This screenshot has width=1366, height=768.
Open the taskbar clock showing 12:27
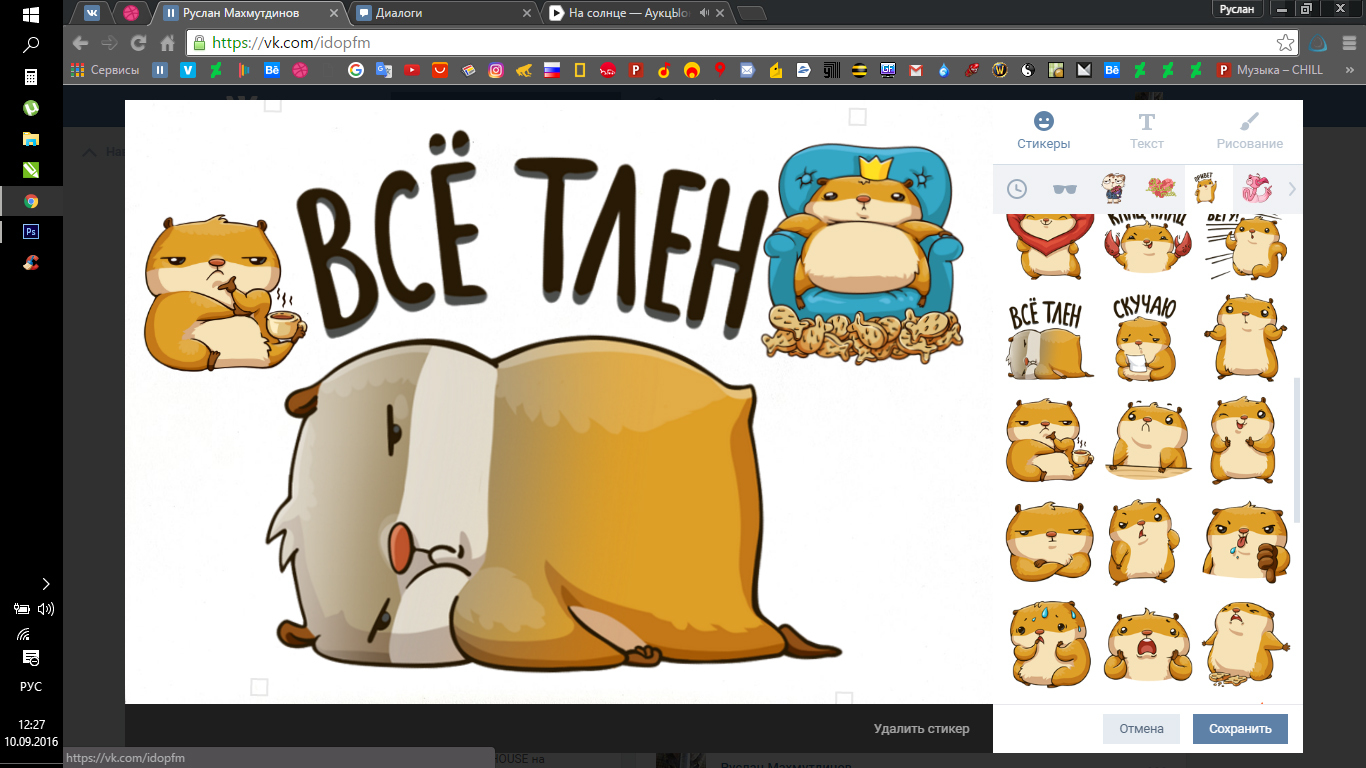pyautogui.click(x=31, y=733)
